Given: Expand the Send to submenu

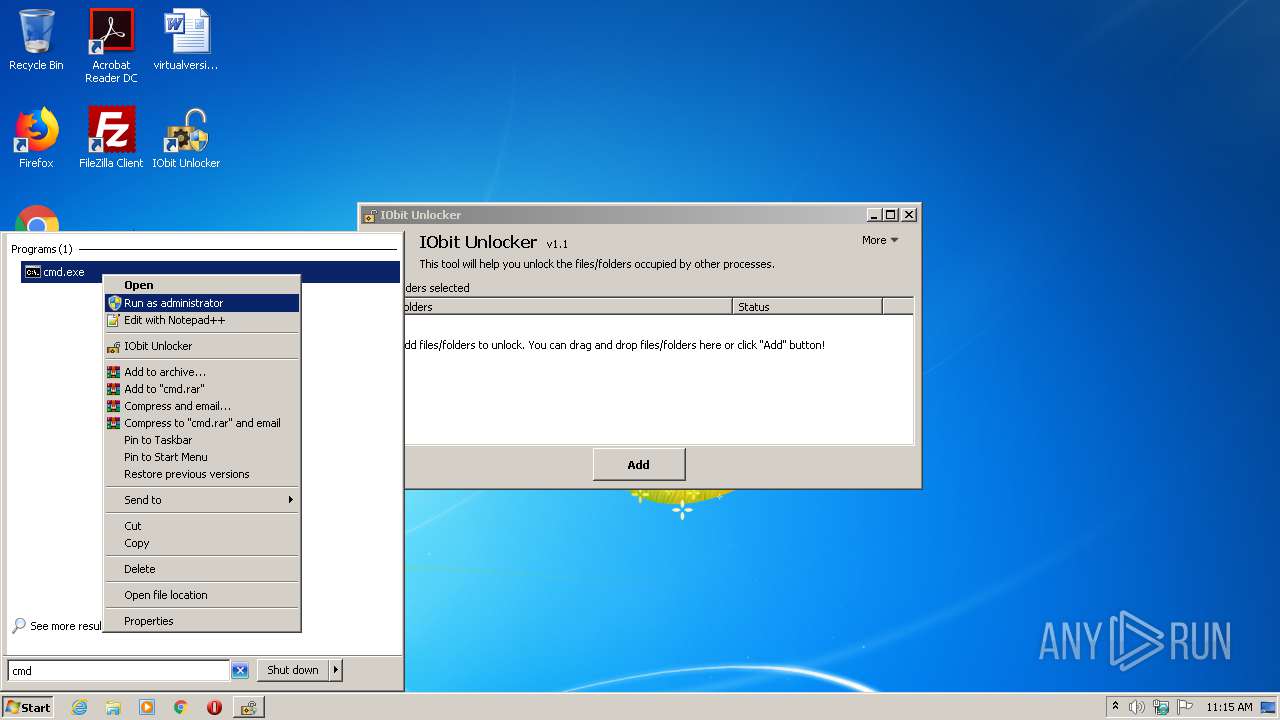Looking at the screenshot, I should coord(202,500).
